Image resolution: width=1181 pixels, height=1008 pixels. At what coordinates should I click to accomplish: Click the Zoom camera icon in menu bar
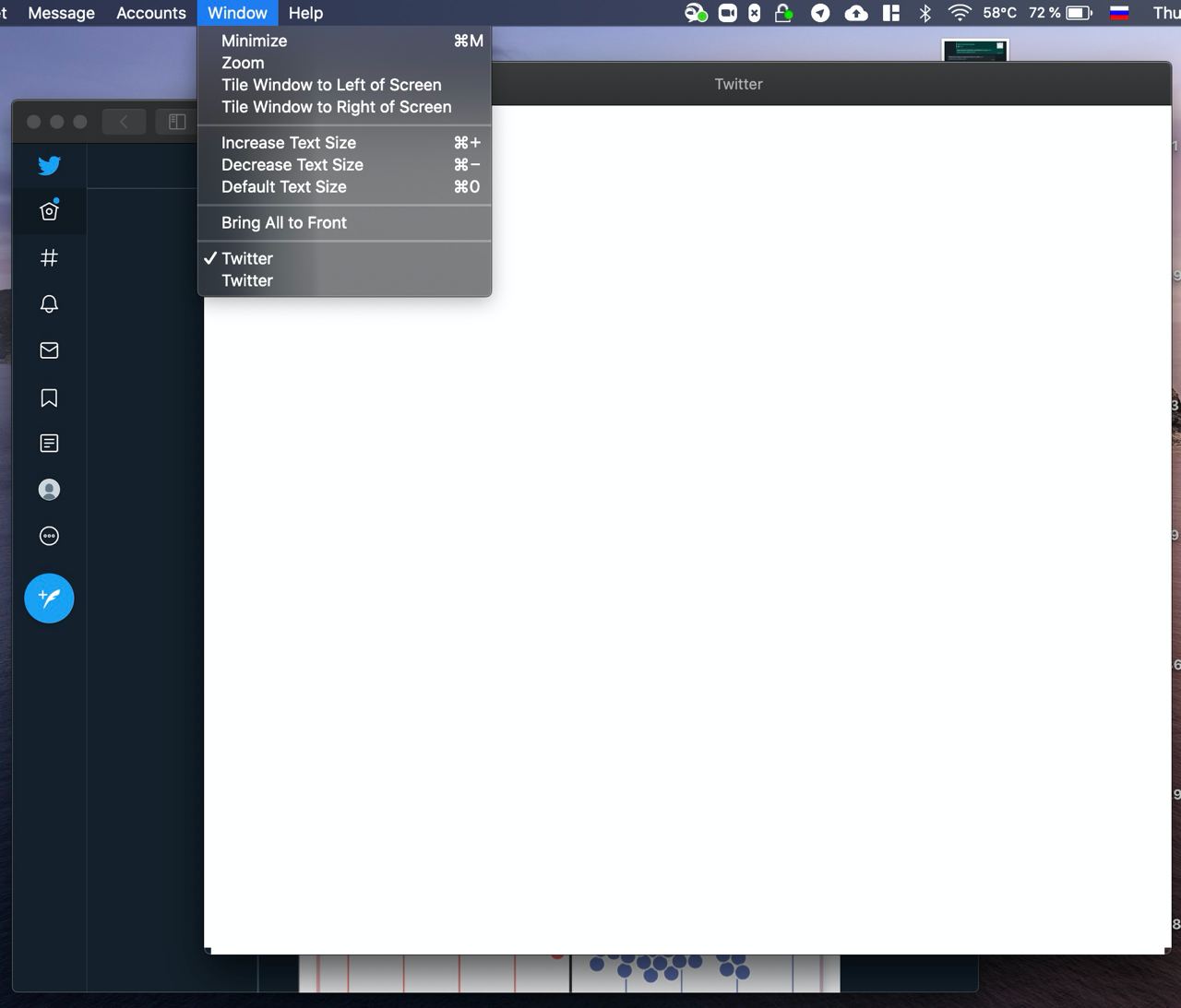click(728, 13)
